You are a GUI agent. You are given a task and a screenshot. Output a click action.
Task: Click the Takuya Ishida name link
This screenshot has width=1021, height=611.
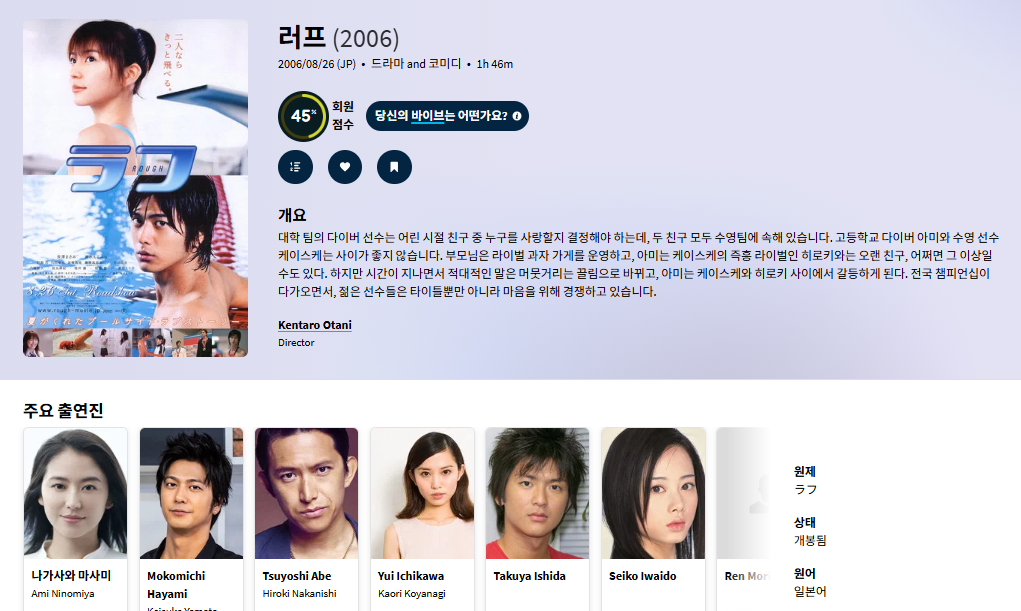[x=529, y=576]
